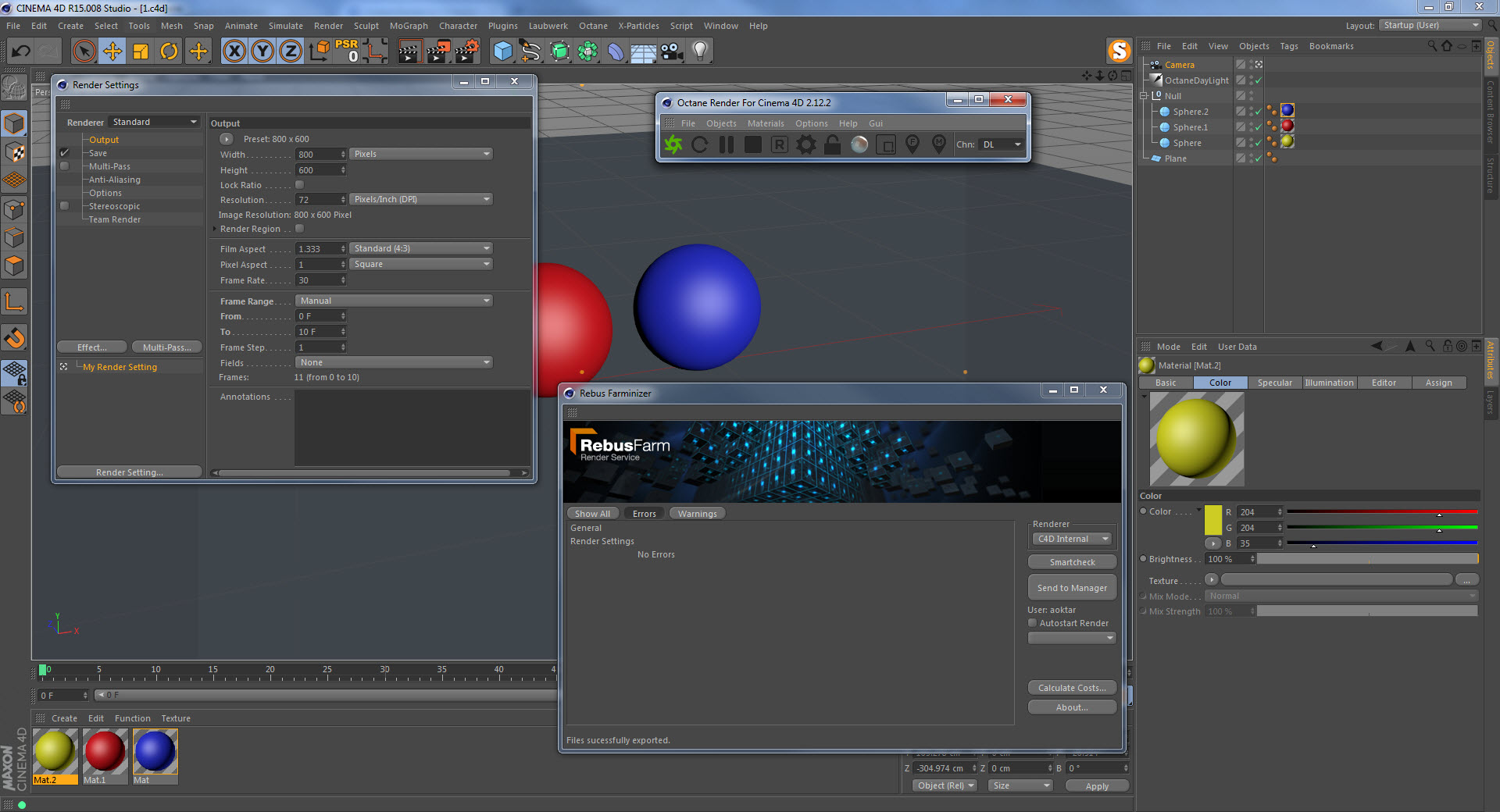Click Apply button in coordinates panel
The height and width of the screenshot is (812, 1500).
(1097, 786)
